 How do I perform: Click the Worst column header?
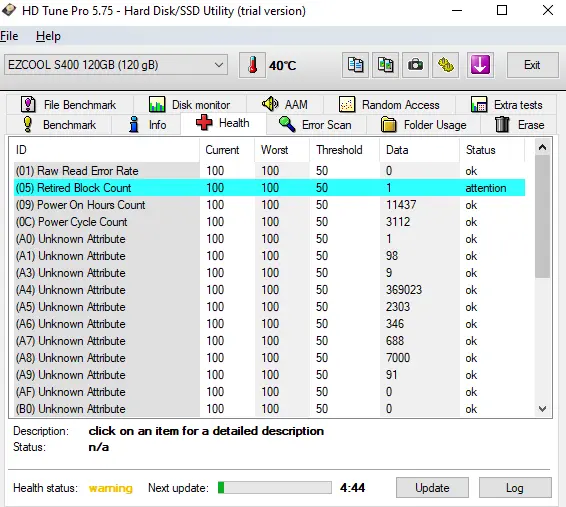tap(282, 150)
